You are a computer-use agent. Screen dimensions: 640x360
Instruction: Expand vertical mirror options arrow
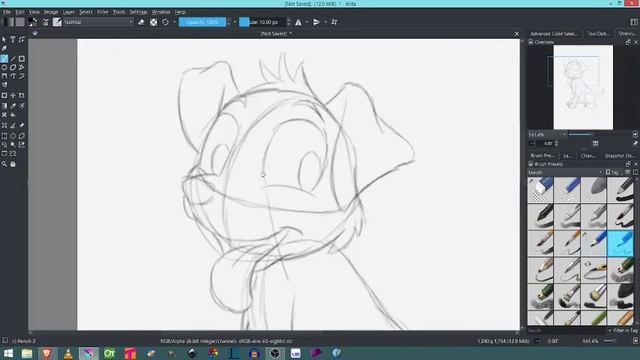click(325, 22)
